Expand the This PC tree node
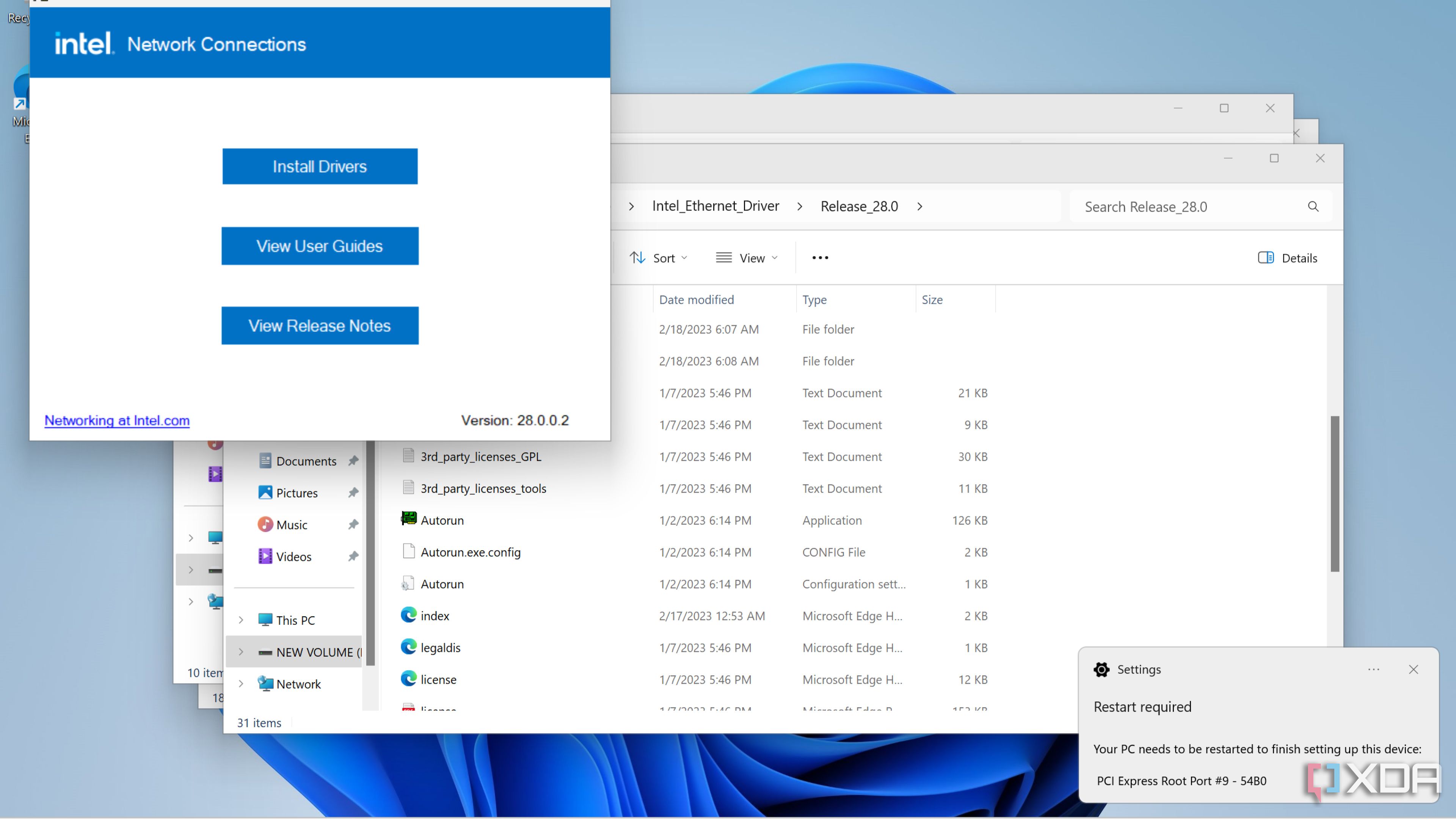 click(x=242, y=620)
